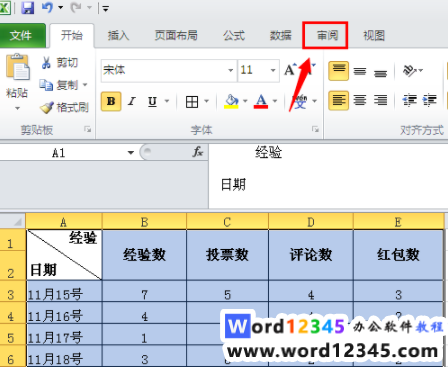Expand the font name dropdown arrow
This screenshot has height=367, width=448.
(231, 70)
